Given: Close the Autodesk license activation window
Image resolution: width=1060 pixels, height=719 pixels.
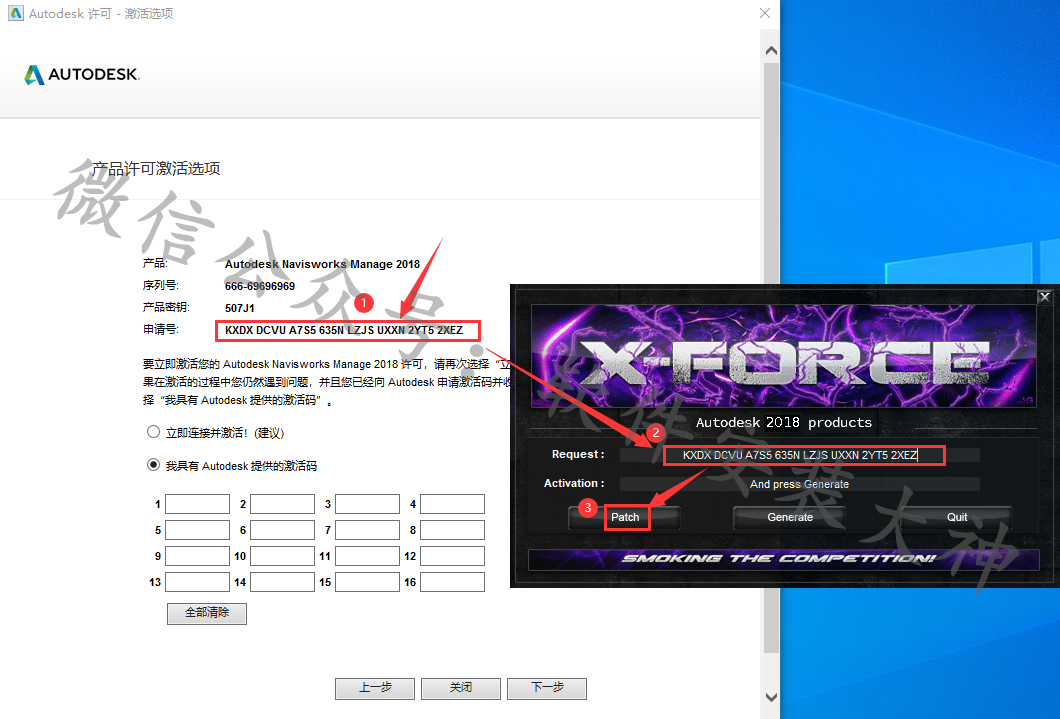Looking at the screenshot, I should (765, 13).
